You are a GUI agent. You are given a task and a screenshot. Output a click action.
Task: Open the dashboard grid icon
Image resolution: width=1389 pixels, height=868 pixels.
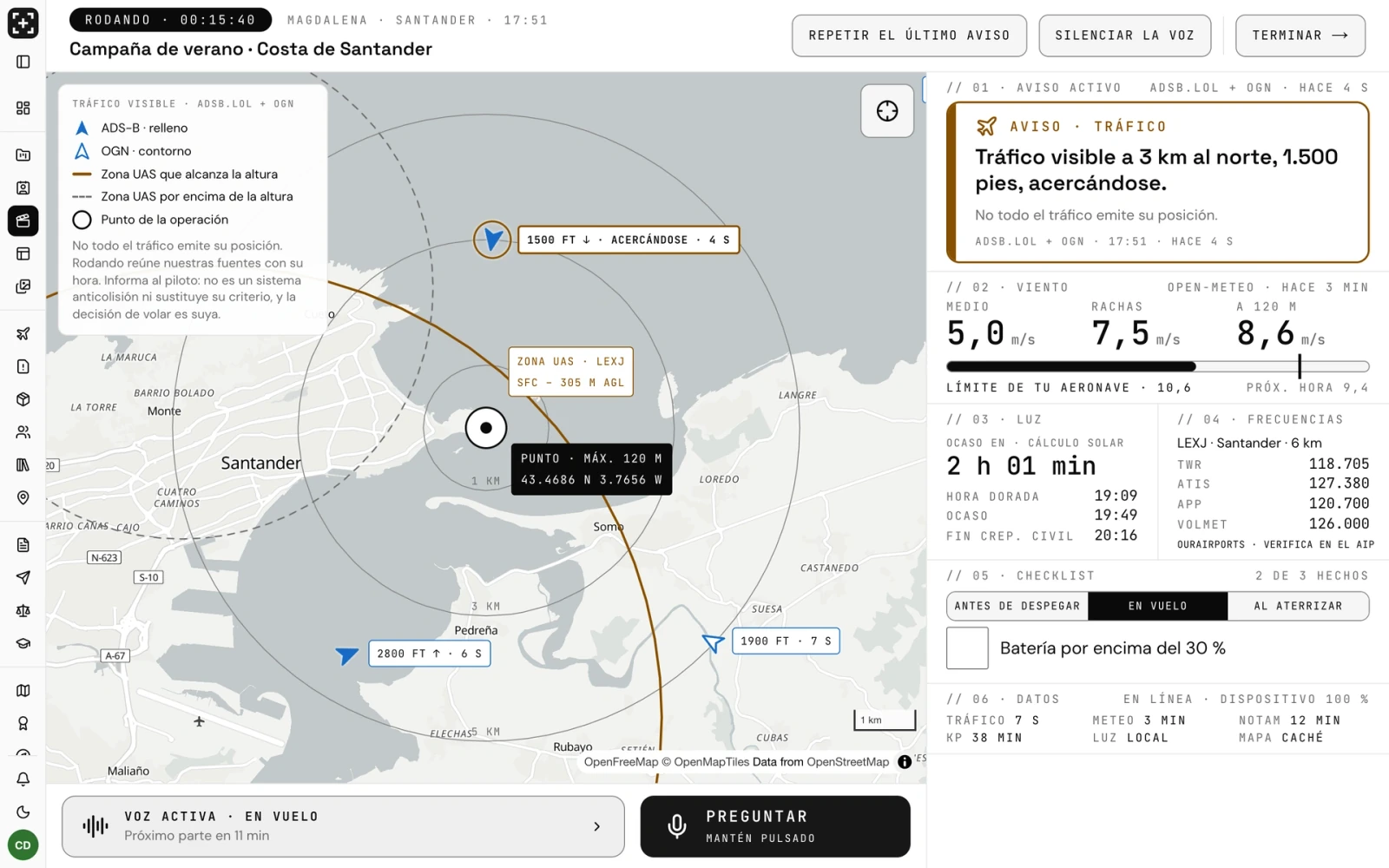click(23, 108)
